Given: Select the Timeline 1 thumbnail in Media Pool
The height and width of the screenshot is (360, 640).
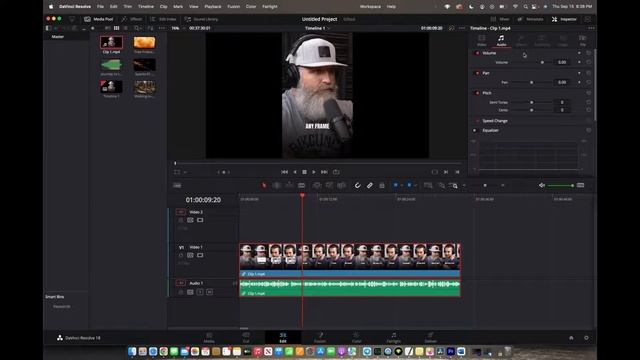Looking at the screenshot, I should tap(111, 87).
